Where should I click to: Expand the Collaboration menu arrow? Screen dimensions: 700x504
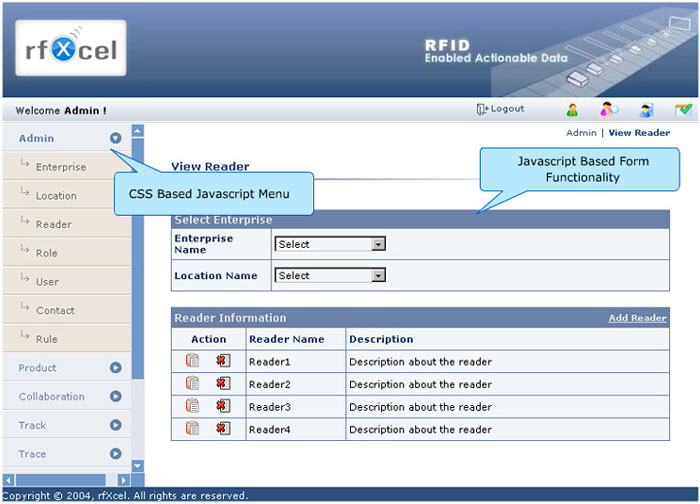116,396
